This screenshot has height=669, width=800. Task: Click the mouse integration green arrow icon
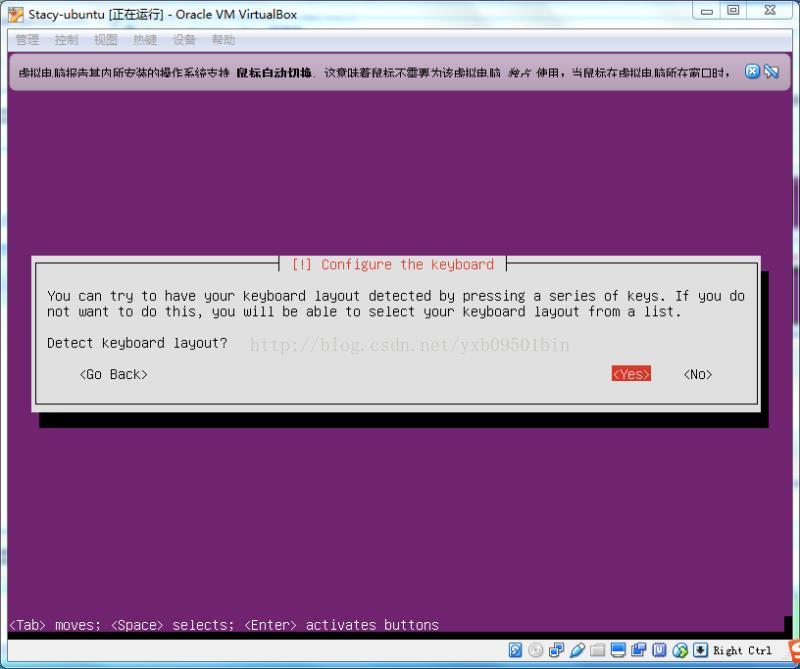680,650
